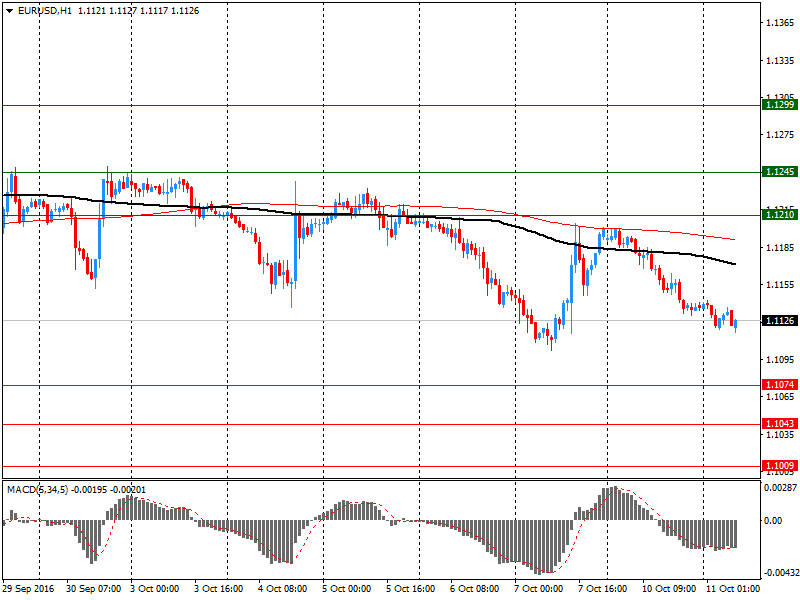Select the 6 Oct 08:00 time label
The height and width of the screenshot is (600, 800).
coord(474,589)
